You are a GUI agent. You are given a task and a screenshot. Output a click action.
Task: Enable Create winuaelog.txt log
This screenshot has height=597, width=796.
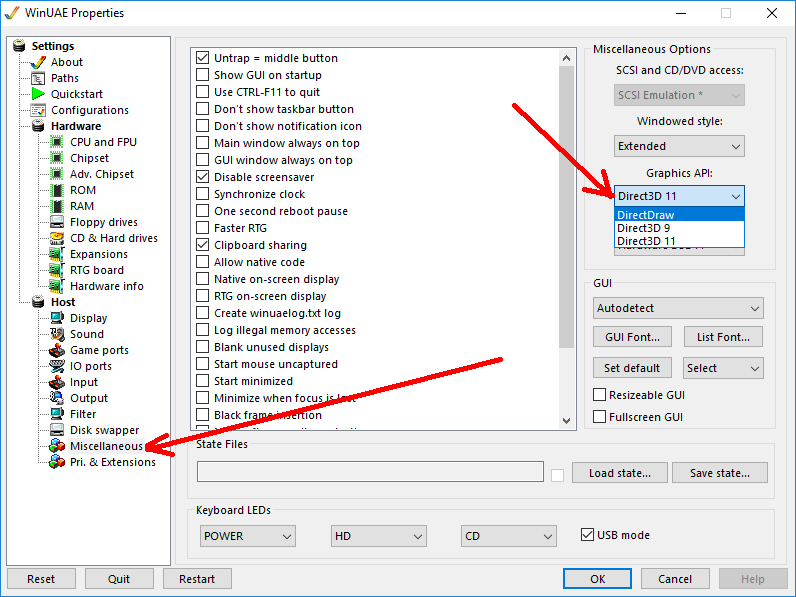tap(203, 313)
